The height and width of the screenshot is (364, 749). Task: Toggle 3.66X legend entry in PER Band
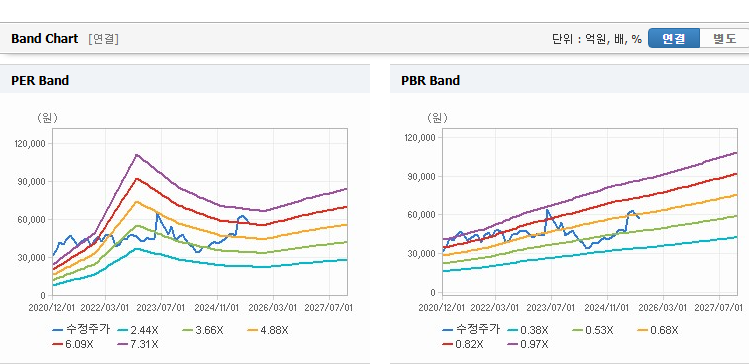204,330
